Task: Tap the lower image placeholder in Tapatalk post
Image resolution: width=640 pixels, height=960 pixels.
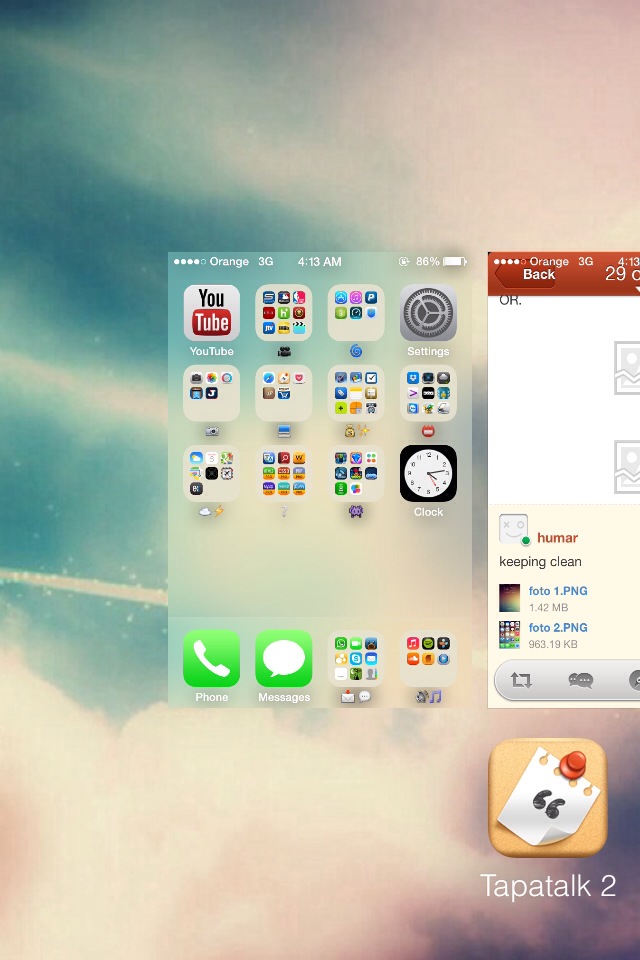Action: 627,467
